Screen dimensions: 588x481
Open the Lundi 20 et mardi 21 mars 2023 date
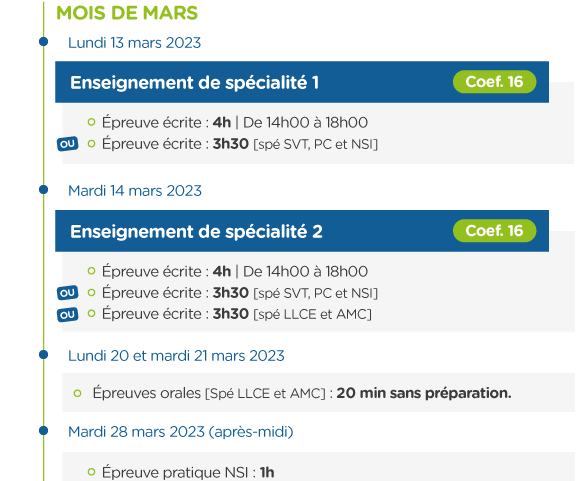(176, 355)
